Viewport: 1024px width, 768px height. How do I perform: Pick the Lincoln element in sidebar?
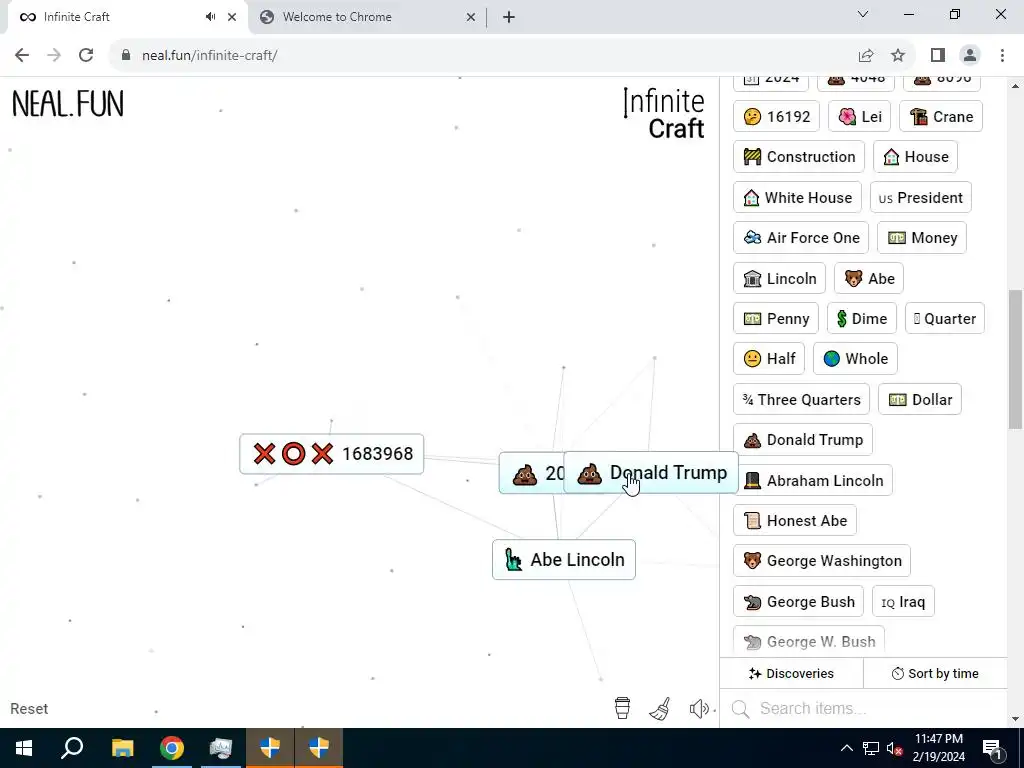click(x=779, y=278)
